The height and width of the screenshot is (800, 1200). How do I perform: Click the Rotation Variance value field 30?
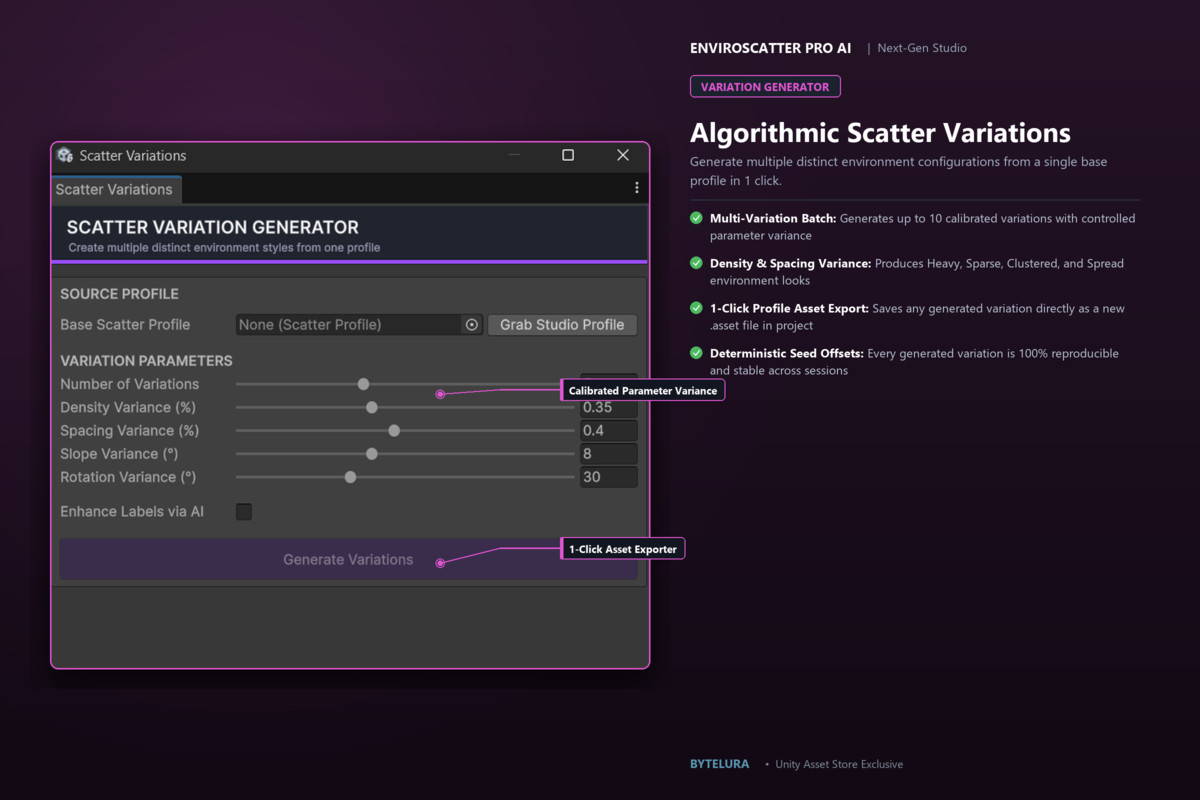coord(609,477)
